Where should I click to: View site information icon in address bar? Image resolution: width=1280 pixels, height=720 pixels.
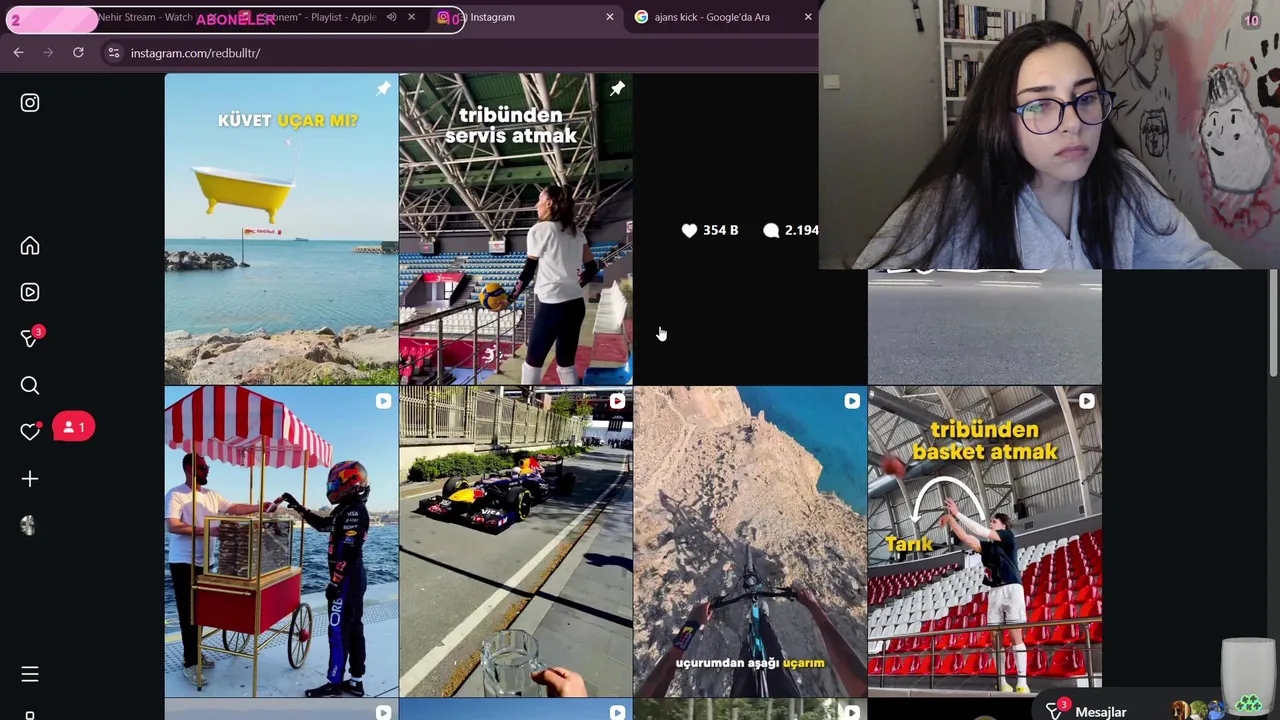pos(113,53)
